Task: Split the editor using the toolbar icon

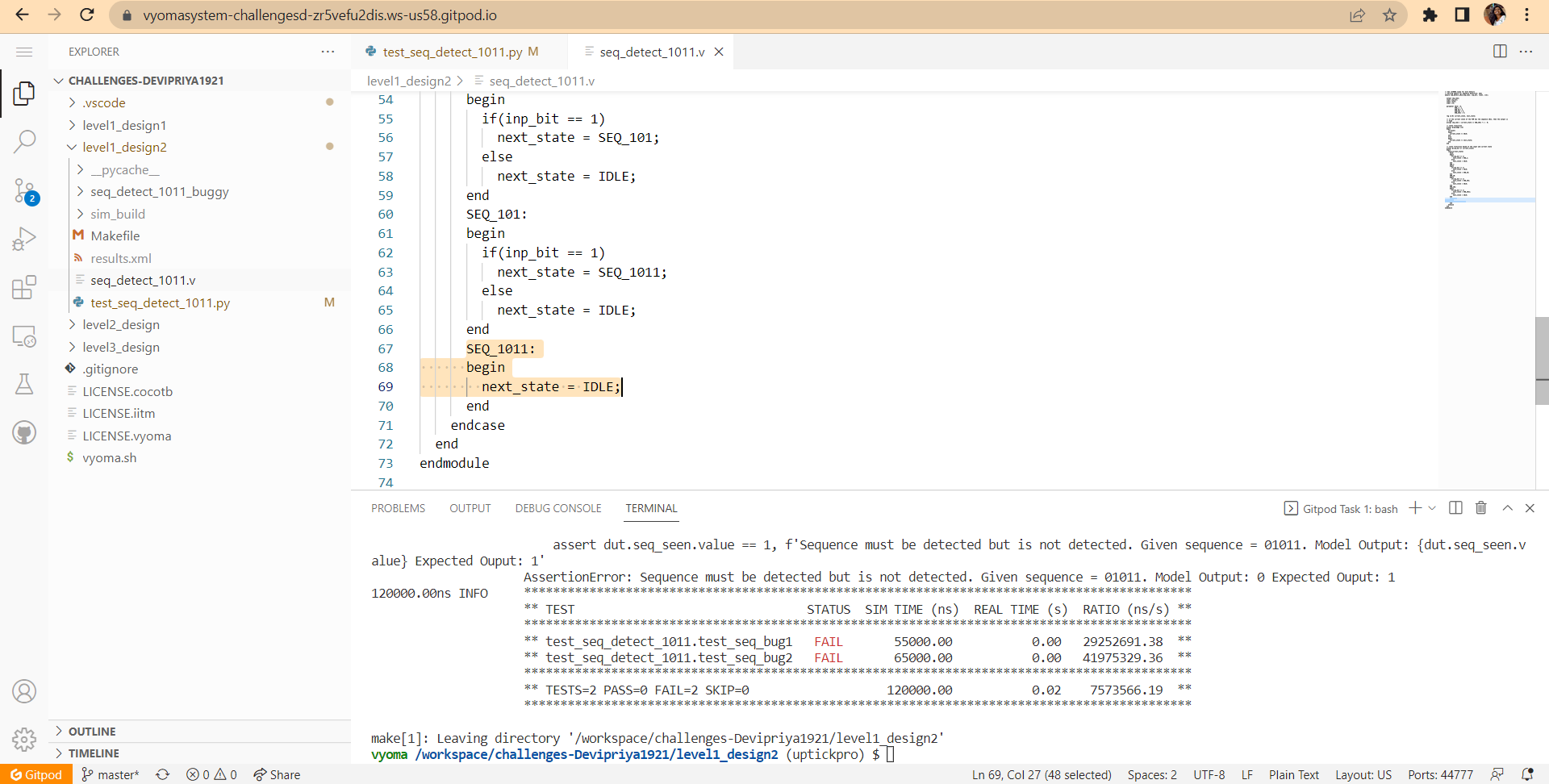Action: coord(1500,51)
